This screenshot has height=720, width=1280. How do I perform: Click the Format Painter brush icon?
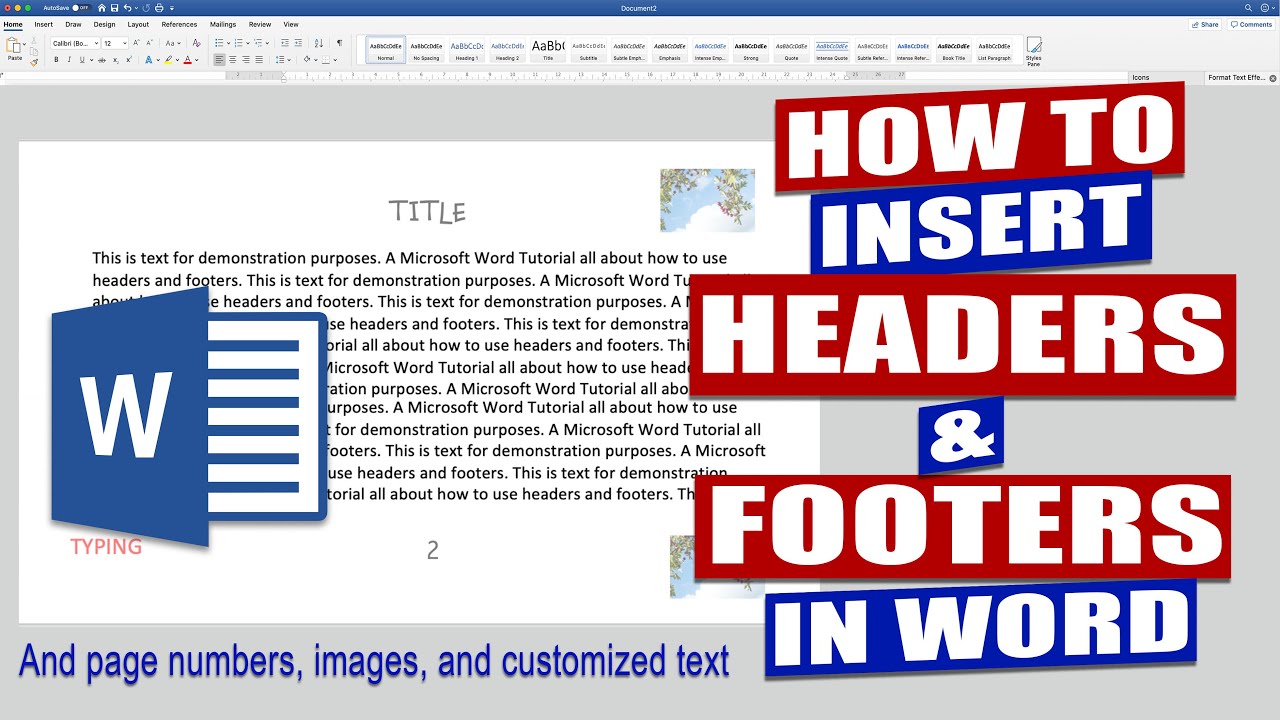[x=34, y=62]
